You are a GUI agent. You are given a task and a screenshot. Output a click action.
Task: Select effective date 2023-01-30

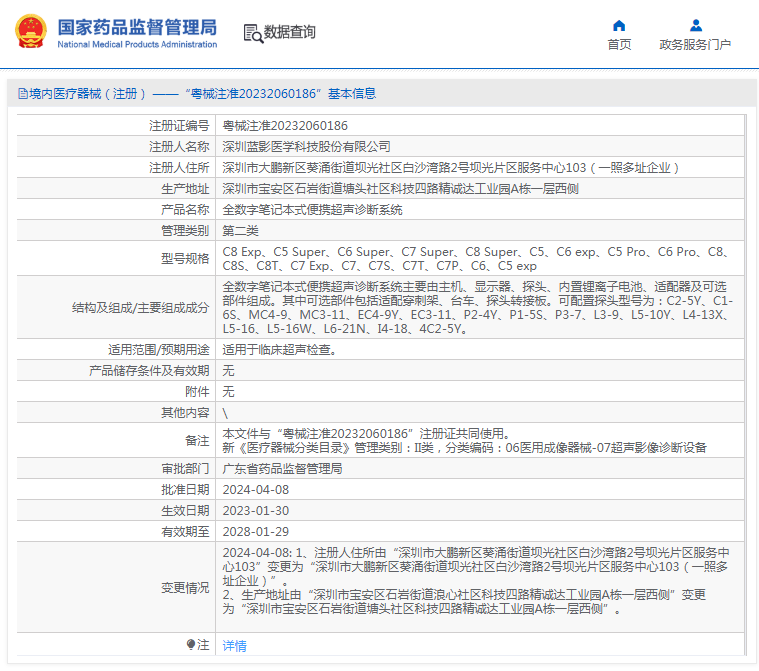[x=256, y=511]
